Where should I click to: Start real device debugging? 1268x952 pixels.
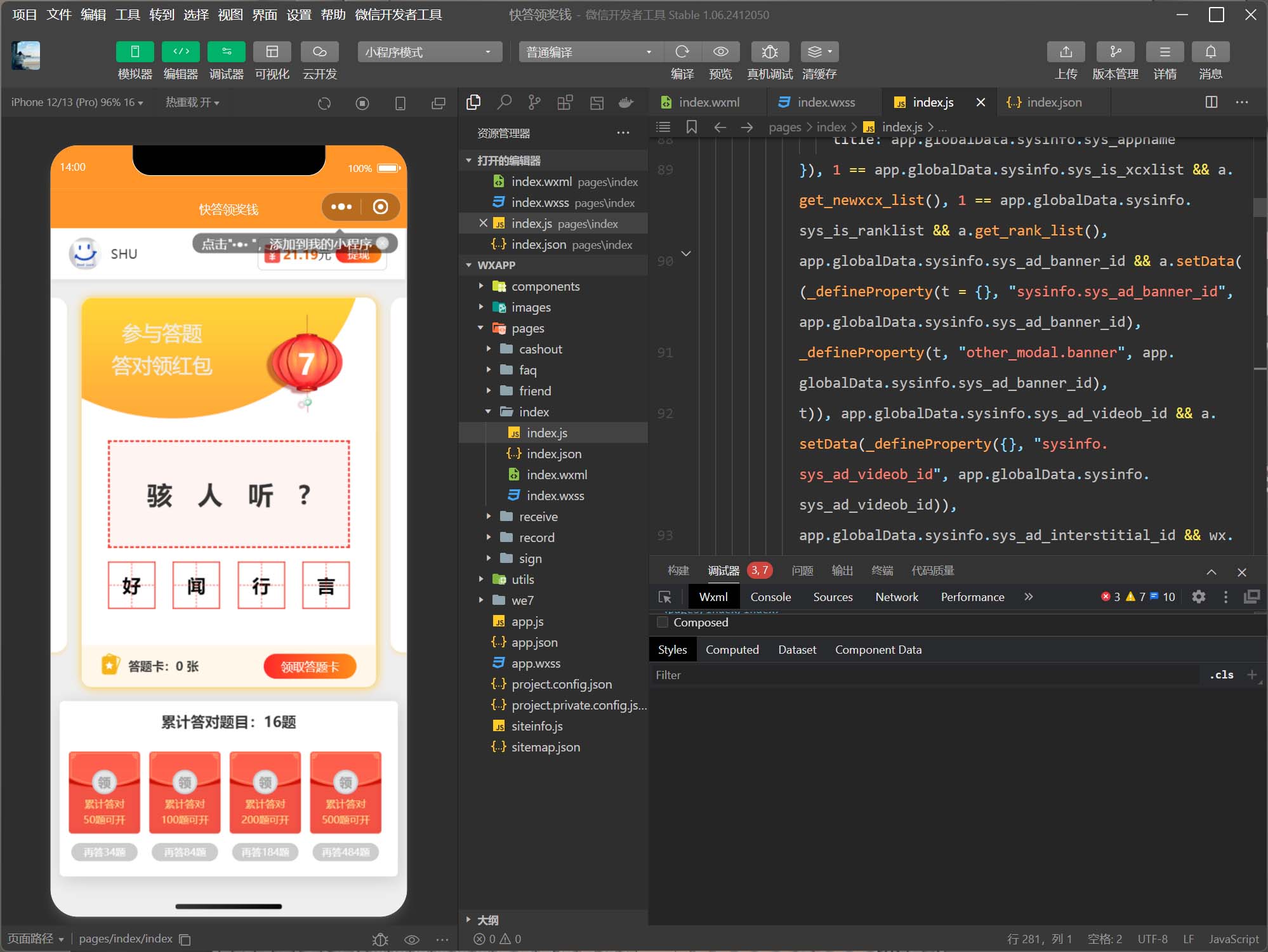coord(770,51)
